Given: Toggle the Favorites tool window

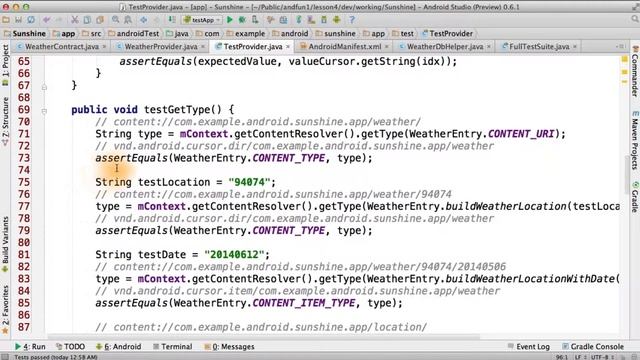Looking at the screenshot, I should [x=5, y=309].
